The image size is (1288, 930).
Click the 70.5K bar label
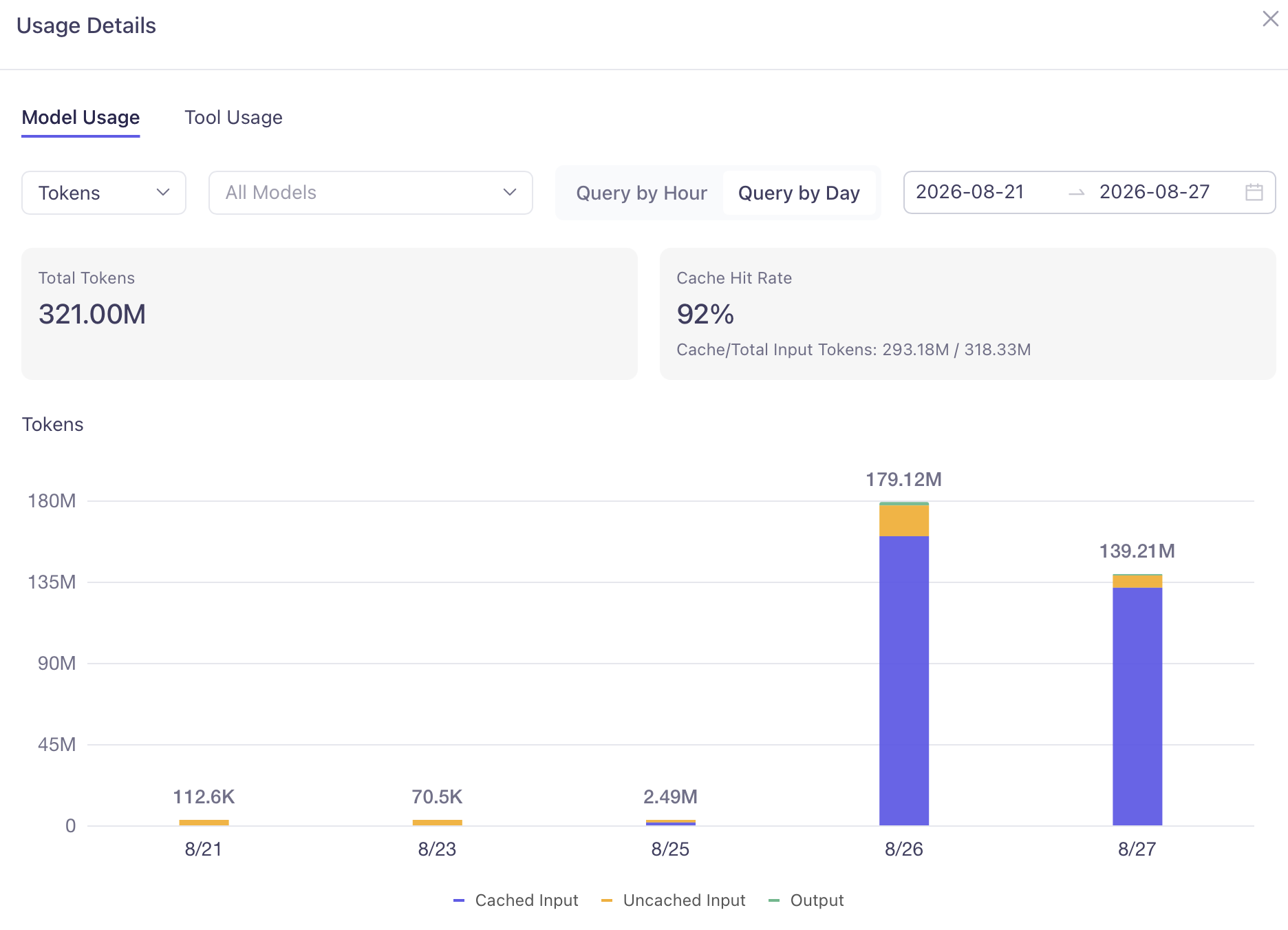click(437, 797)
